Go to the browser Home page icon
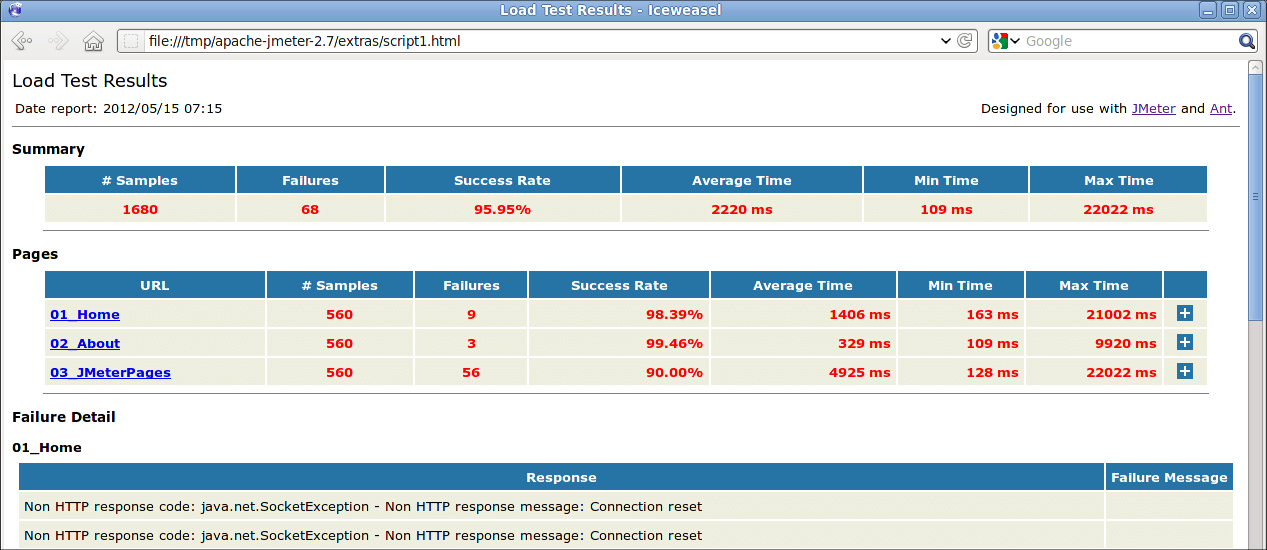The image size is (1267, 550). (x=93, y=41)
